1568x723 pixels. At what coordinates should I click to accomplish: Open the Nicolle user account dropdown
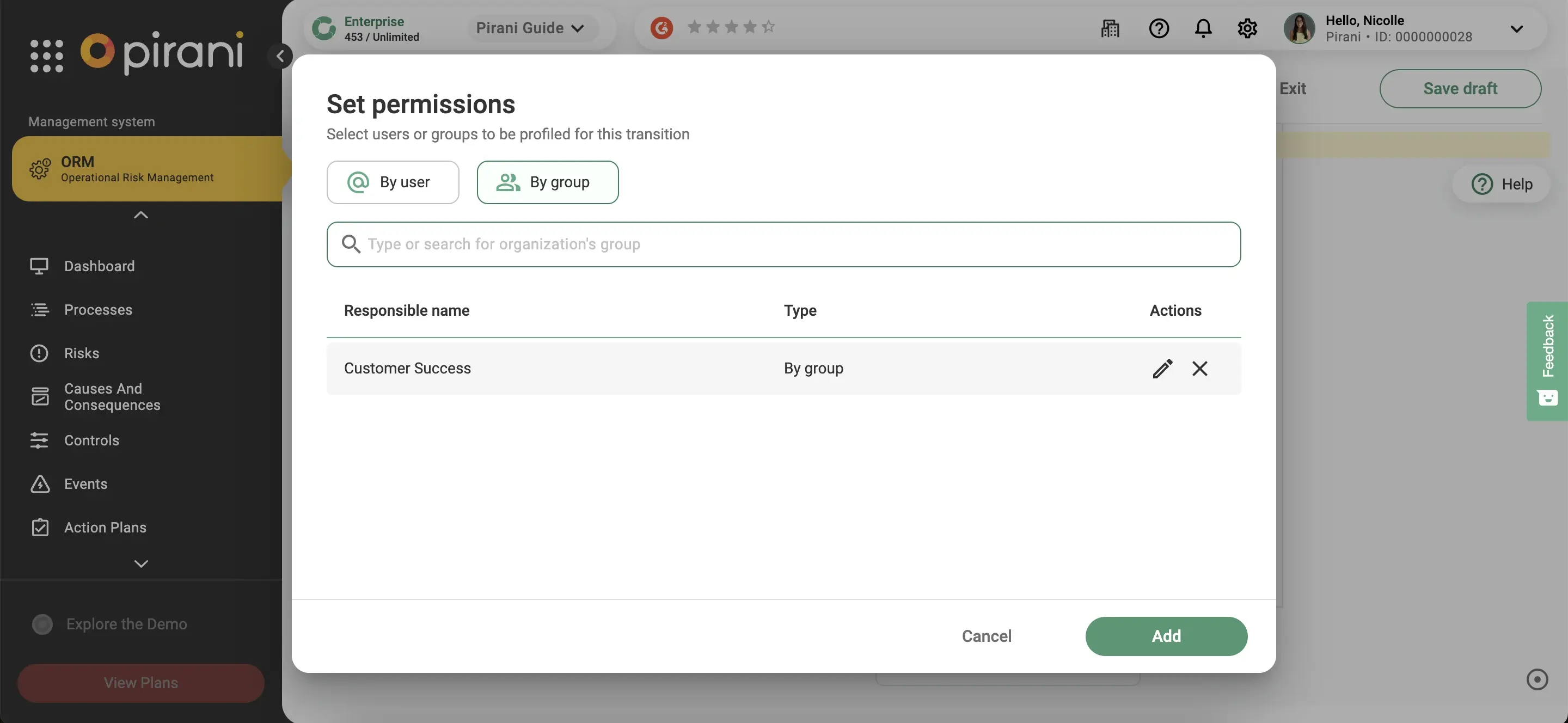[x=1516, y=29]
